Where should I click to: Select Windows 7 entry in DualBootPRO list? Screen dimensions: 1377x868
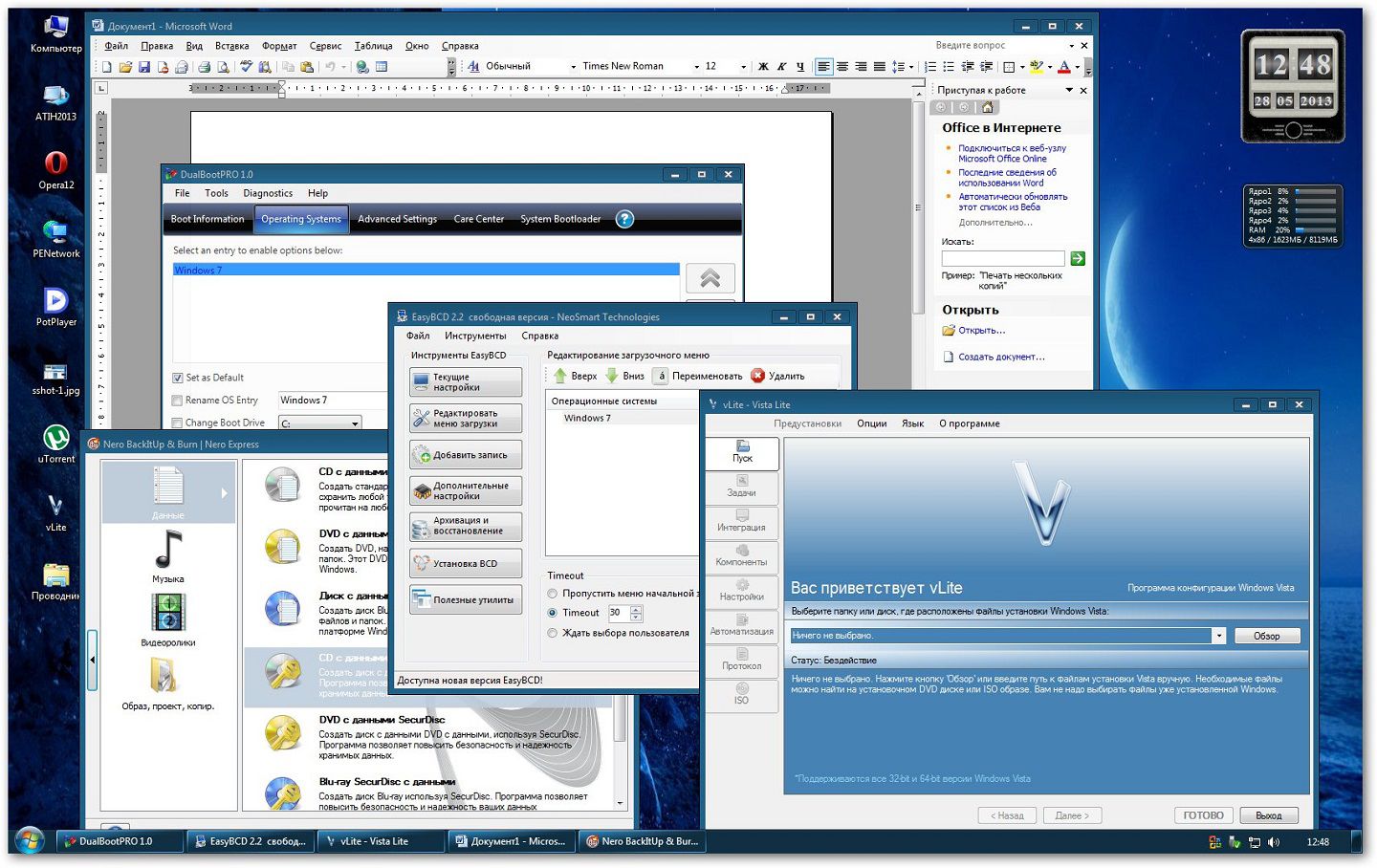426,271
